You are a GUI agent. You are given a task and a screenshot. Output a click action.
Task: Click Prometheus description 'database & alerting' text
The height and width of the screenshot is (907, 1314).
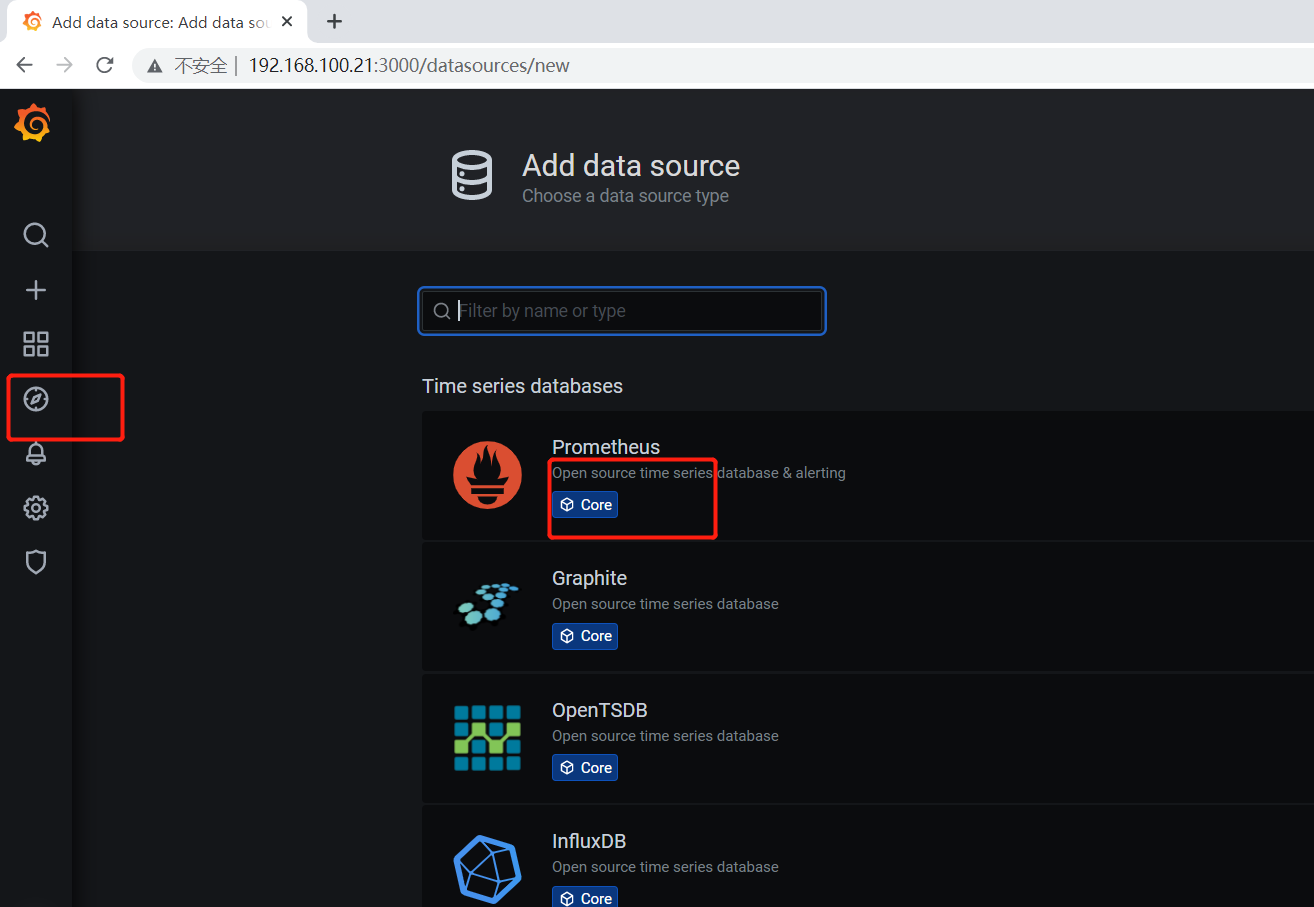(782, 473)
